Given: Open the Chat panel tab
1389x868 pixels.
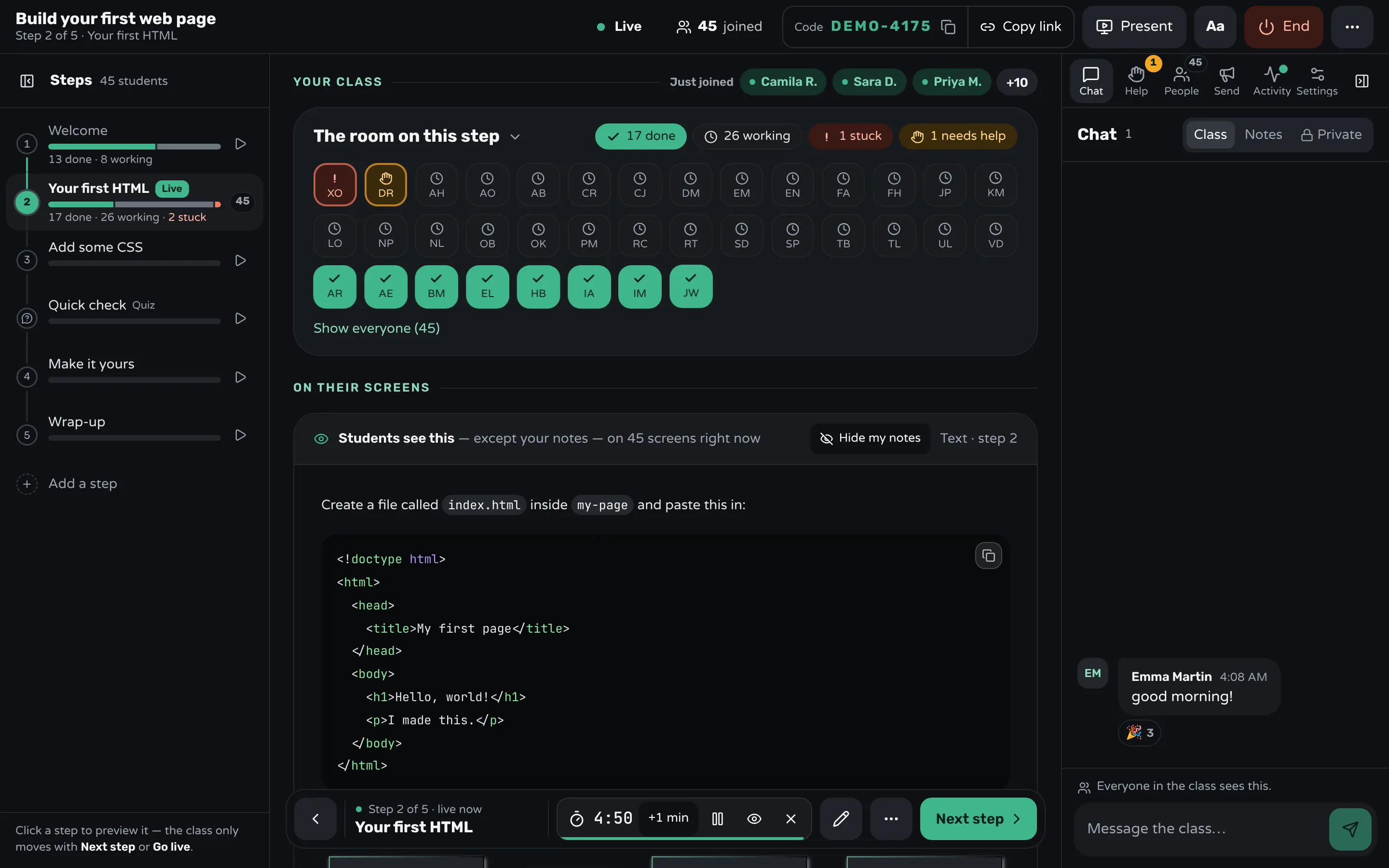Looking at the screenshot, I should coord(1090,81).
